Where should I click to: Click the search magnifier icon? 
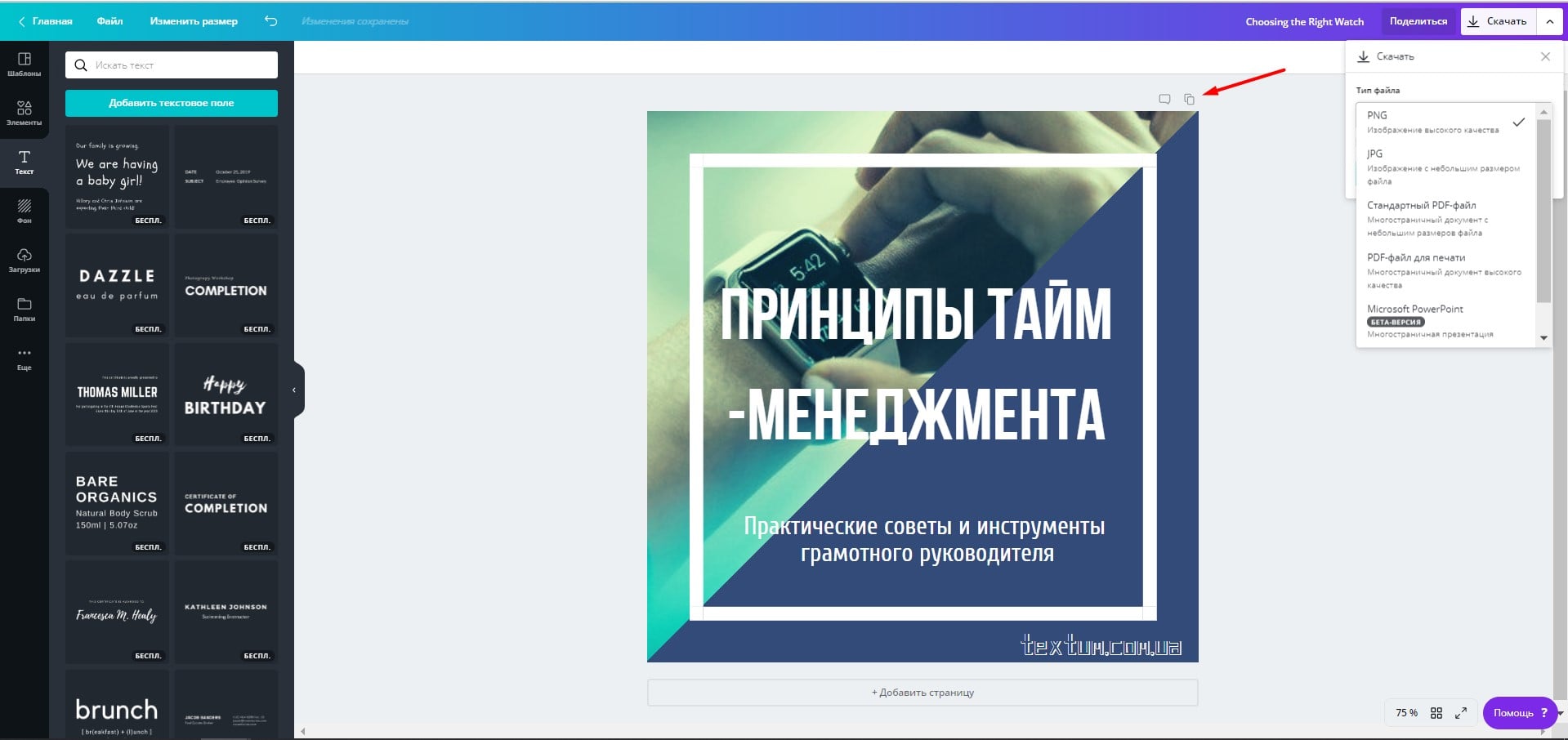(x=81, y=65)
